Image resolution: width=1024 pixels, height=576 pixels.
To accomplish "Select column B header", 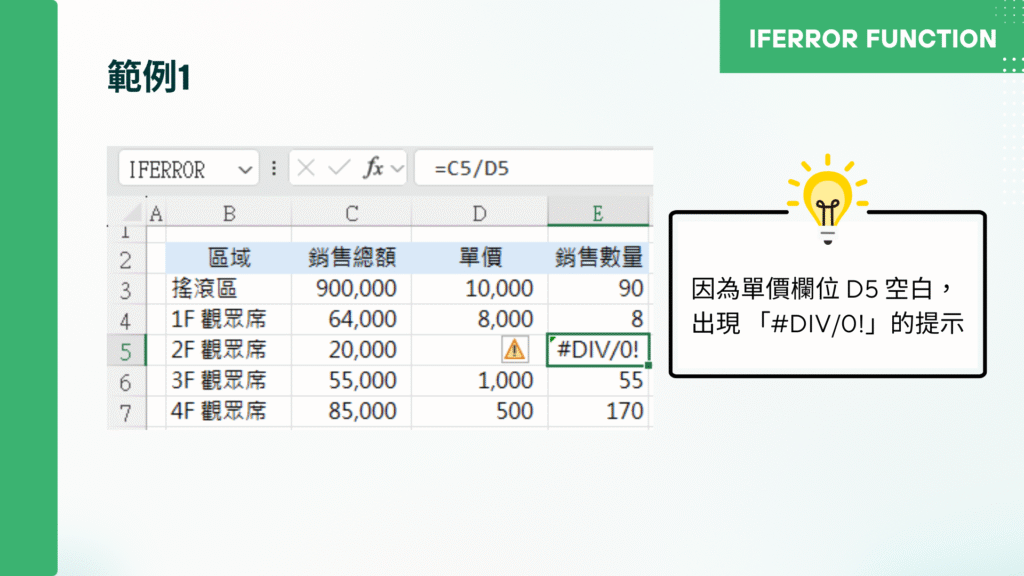I will coord(229,213).
